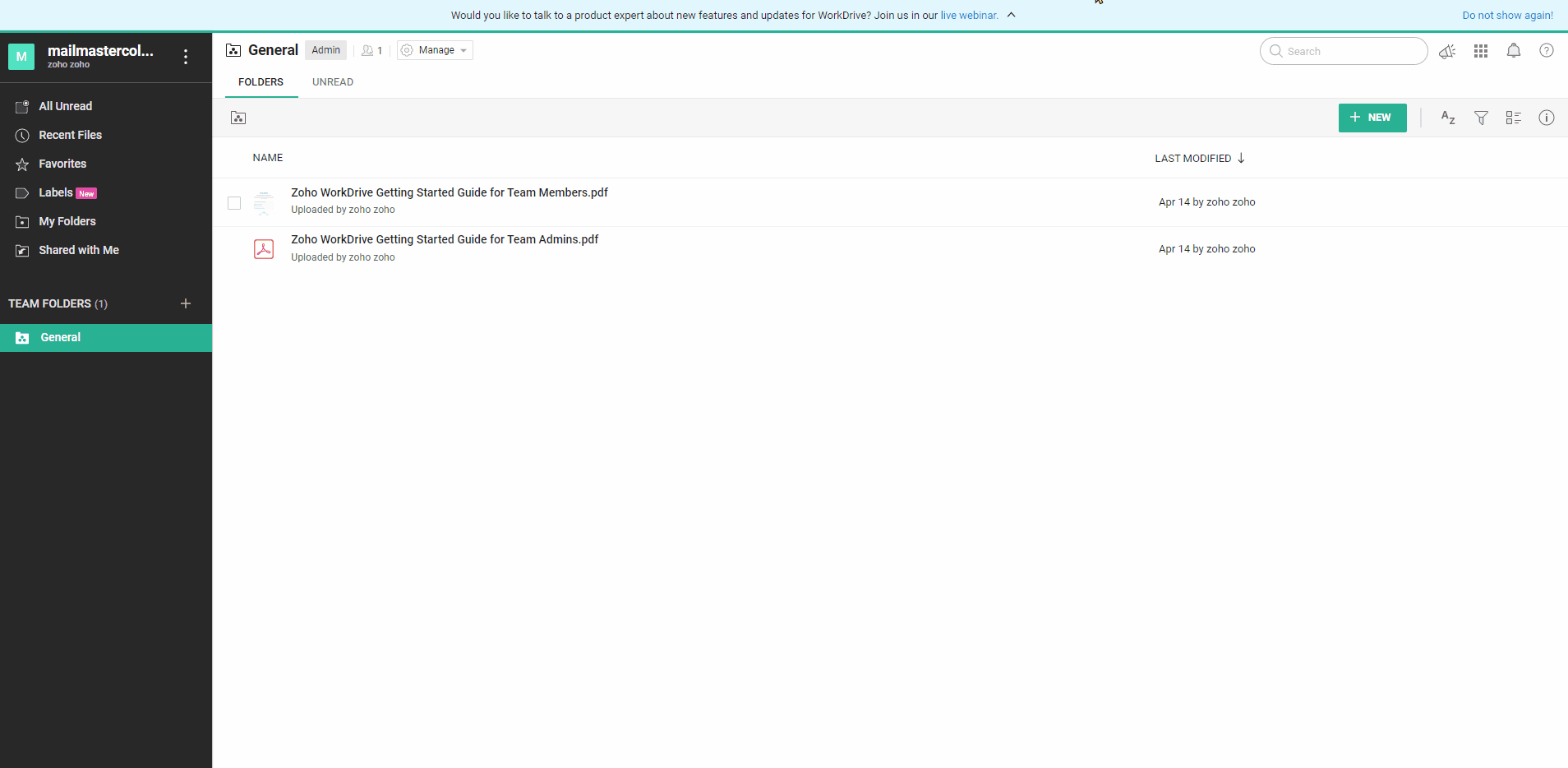Click the NEW button
The width and height of the screenshot is (1568, 768).
pyautogui.click(x=1372, y=118)
